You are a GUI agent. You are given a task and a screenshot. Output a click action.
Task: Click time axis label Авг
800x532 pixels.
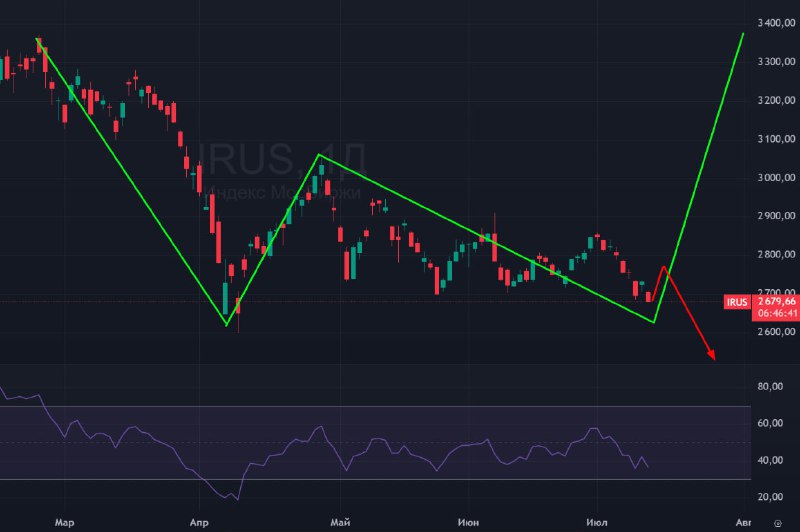[743, 523]
